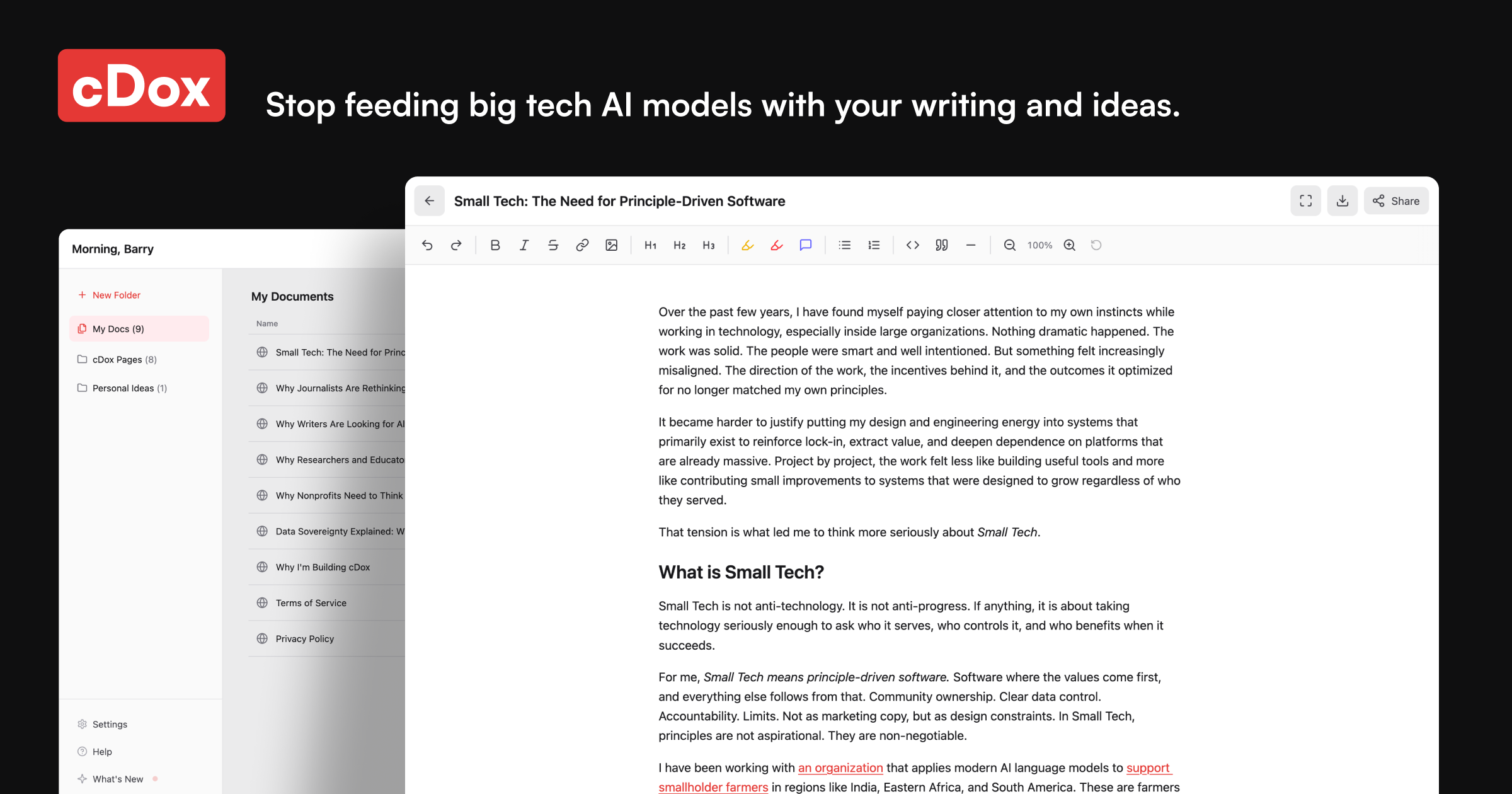
Task: Toggle fullscreen mode for the document
Action: click(x=1305, y=200)
